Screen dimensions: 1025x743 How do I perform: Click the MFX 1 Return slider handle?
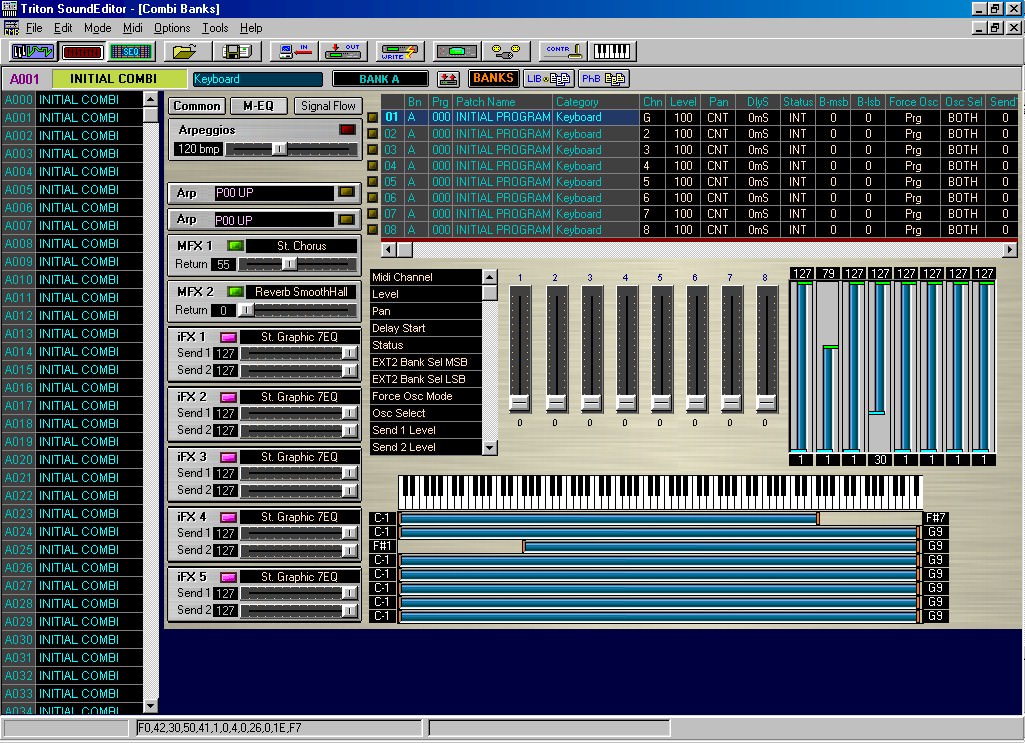(289, 264)
